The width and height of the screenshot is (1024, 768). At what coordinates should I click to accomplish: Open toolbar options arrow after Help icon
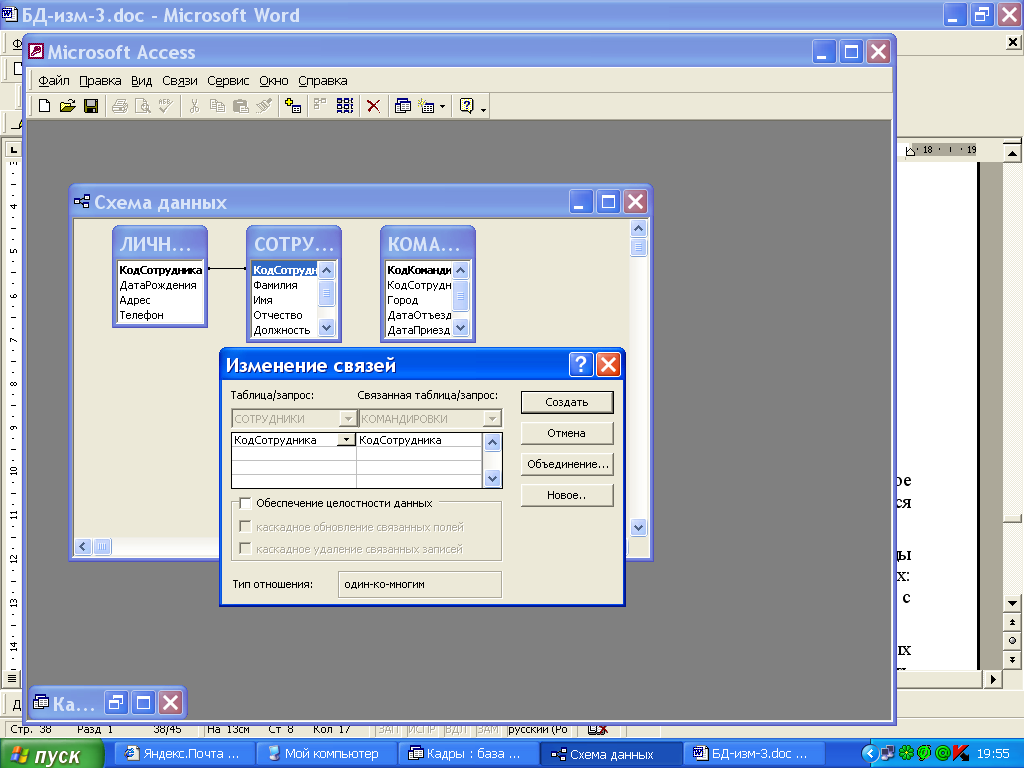(x=483, y=109)
